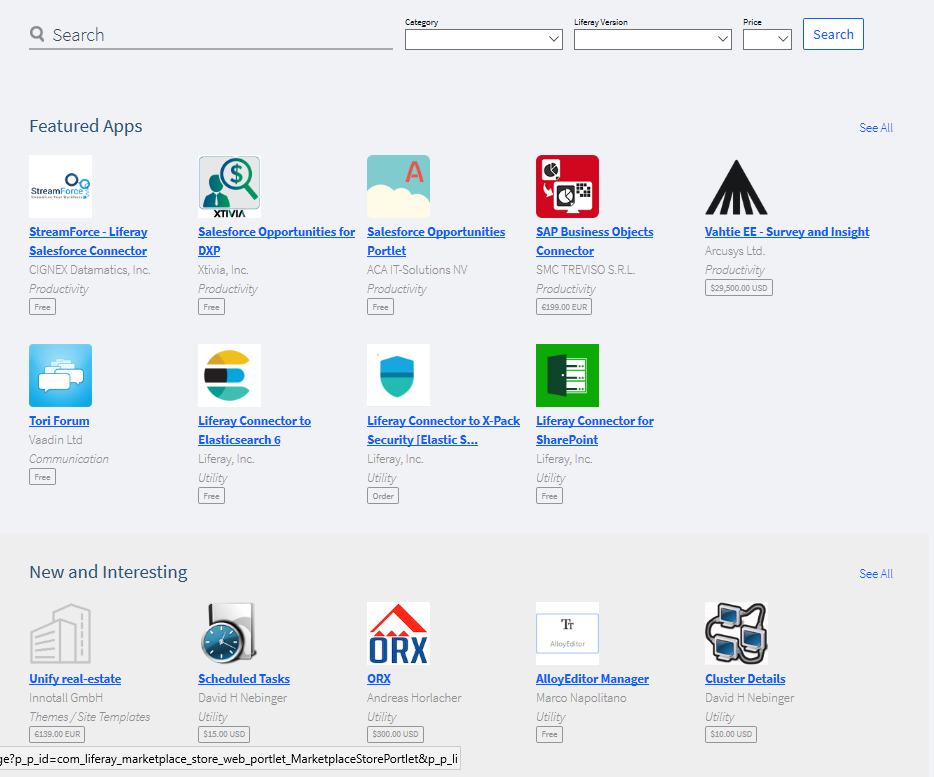Click the Andreas Horlacher developer name
This screenshot has width=934, height=777.
click(414, 698)
